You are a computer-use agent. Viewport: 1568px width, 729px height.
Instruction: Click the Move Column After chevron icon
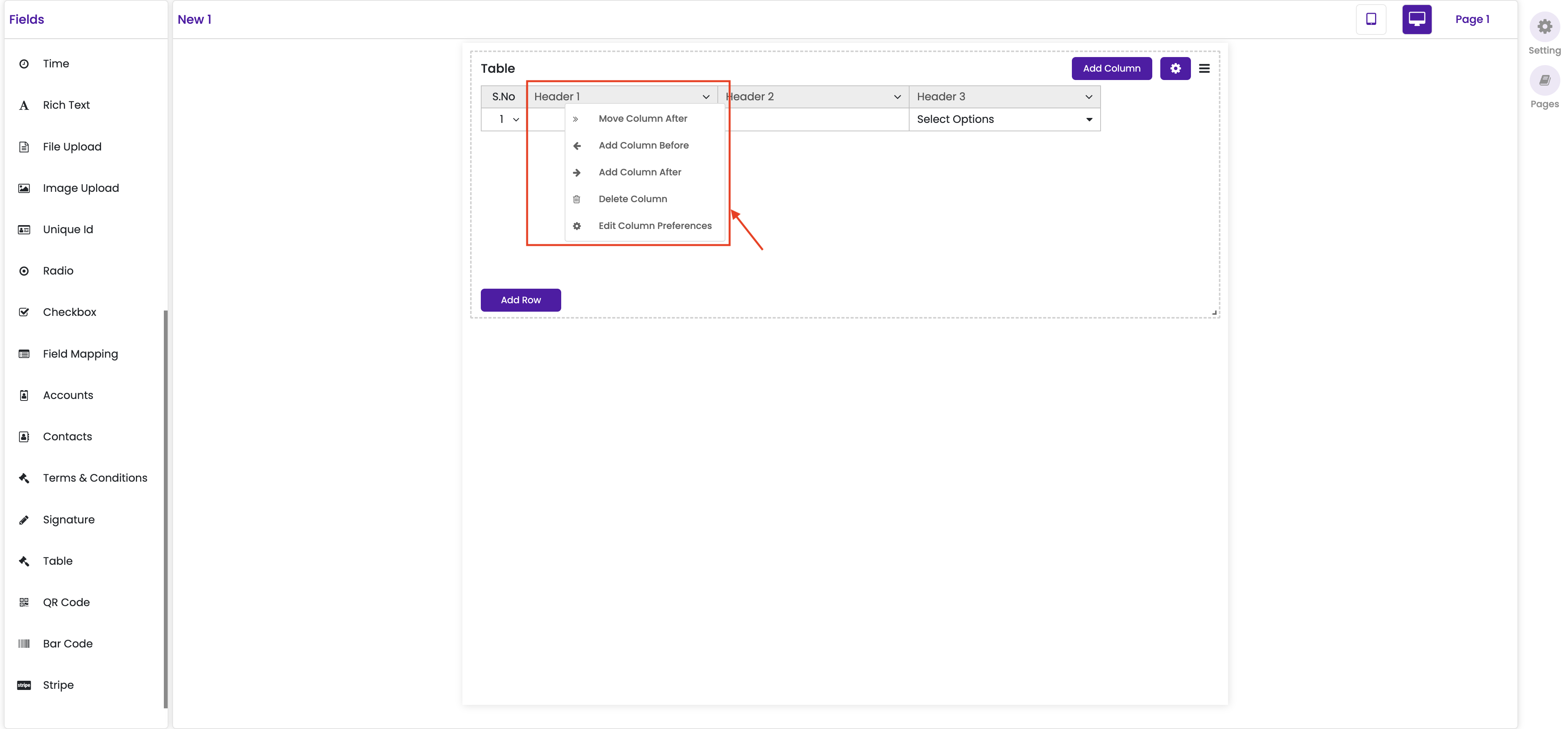pyautogui.click(x=575, y=119)
